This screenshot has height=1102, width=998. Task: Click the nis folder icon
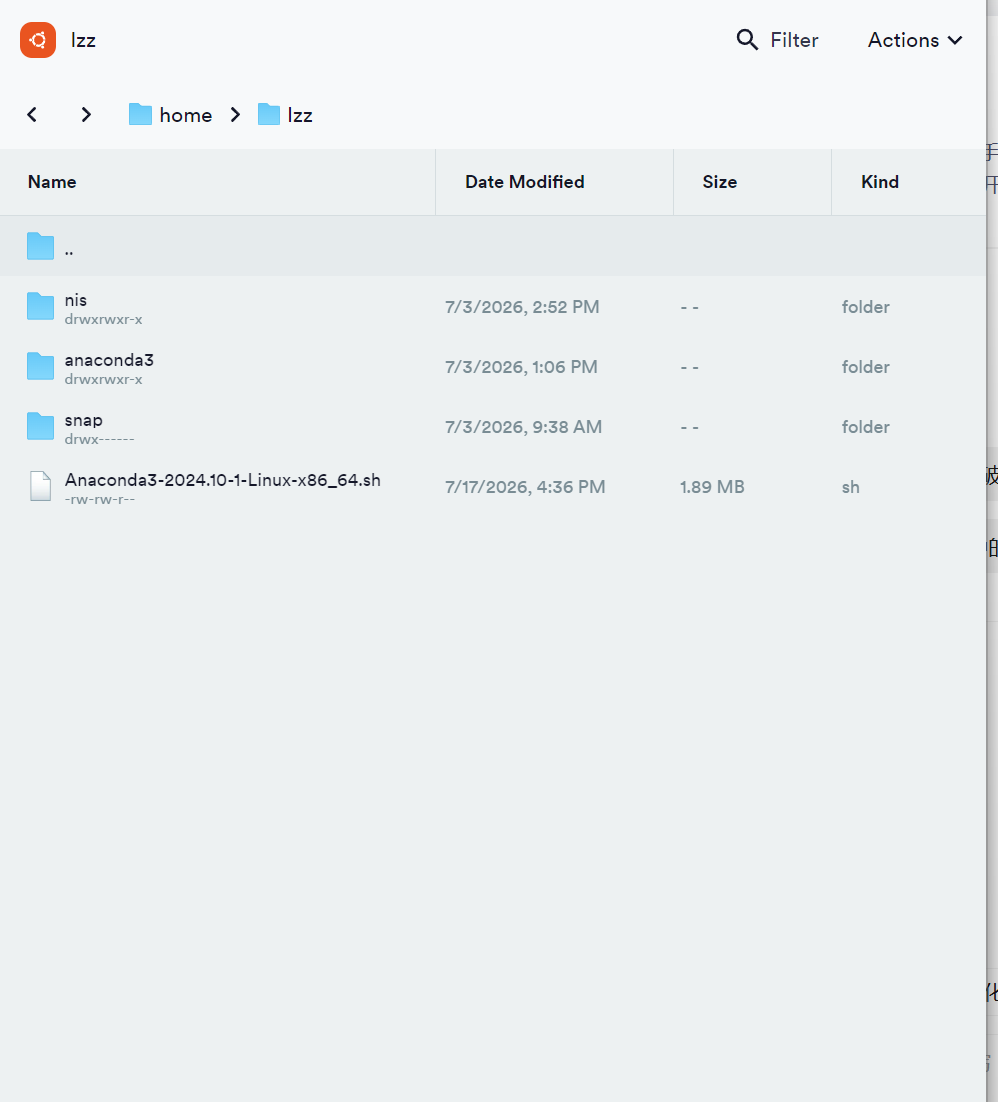coord(41,307)
